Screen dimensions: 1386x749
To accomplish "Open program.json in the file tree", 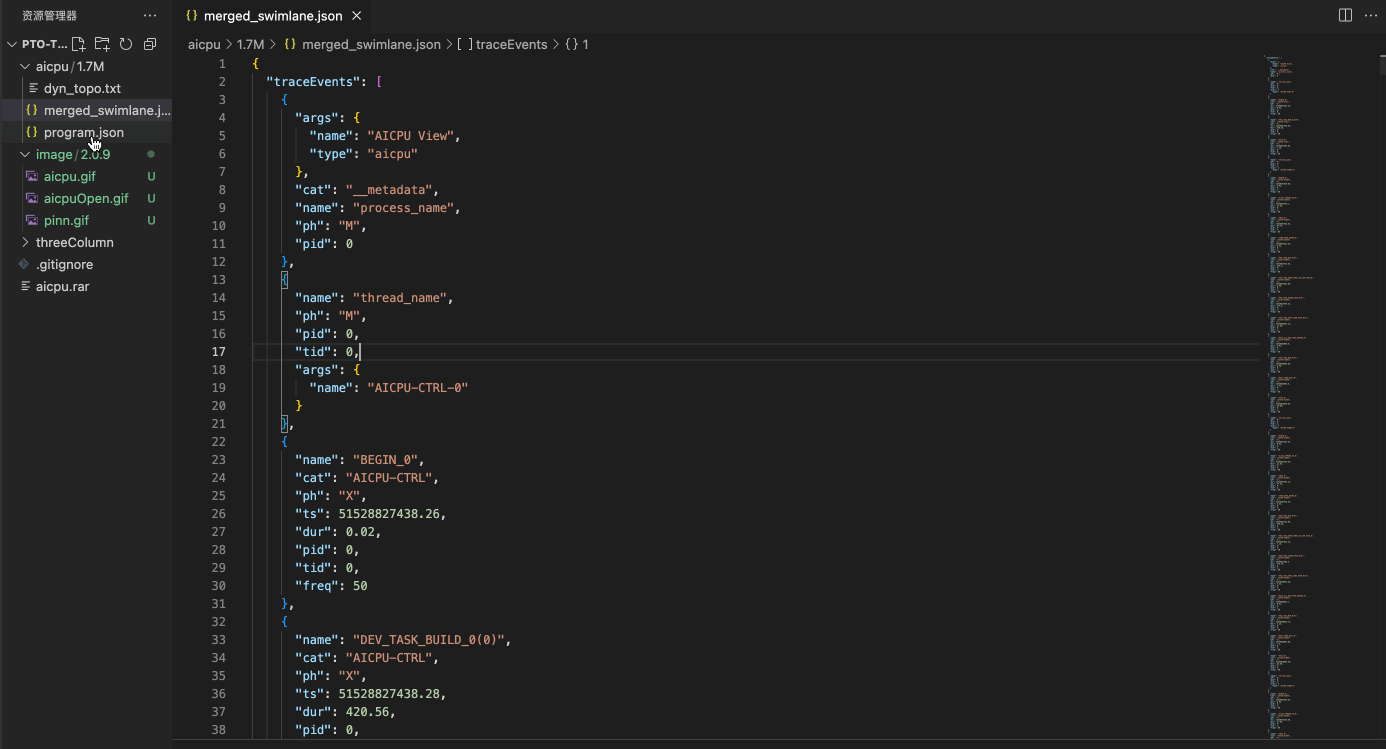I will pyautogui.click(x=84, y=132).
